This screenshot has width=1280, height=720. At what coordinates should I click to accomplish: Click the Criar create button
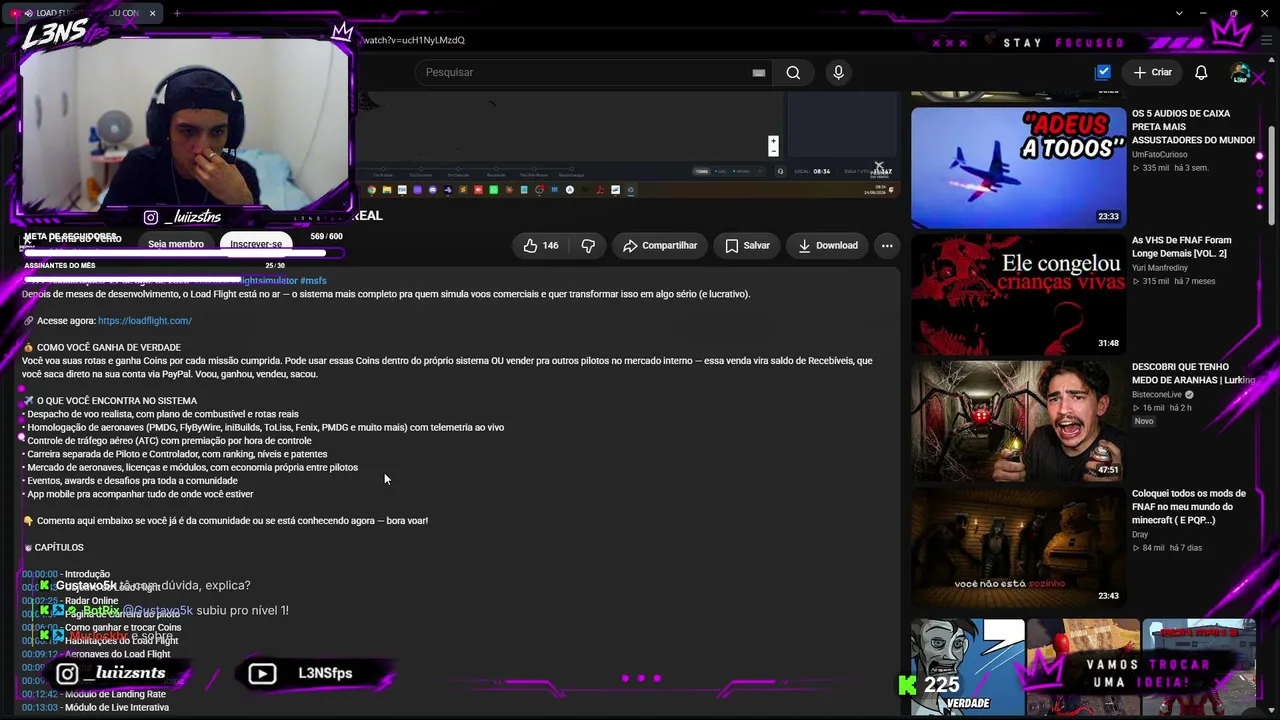1152,72
